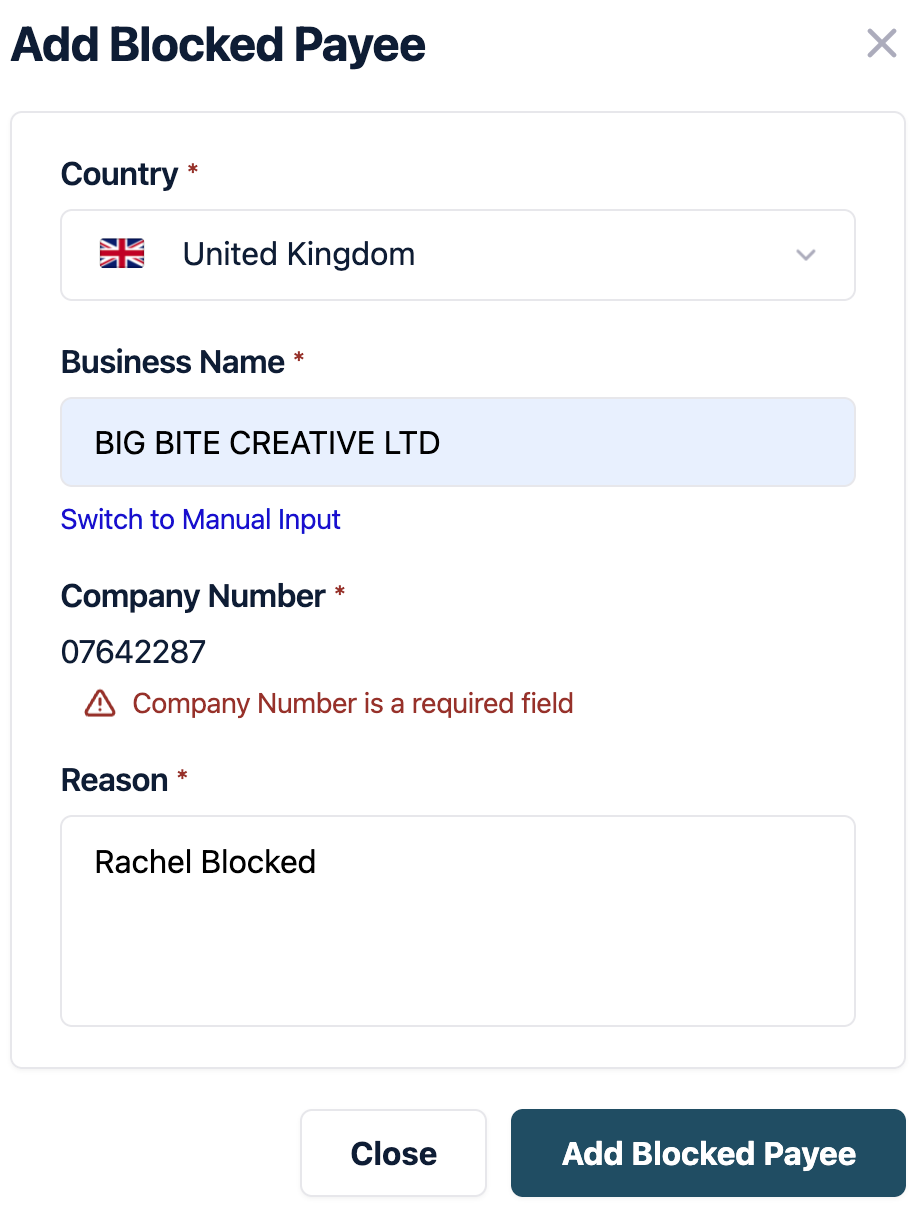Switch to Manual Input link
This screenshot has width=924, height=1210.
[x=201, y=520]
